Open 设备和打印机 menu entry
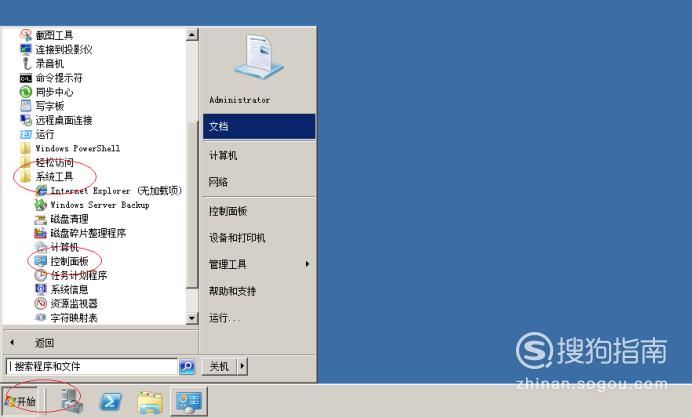The image size is (692, 418). coord(259,238)
